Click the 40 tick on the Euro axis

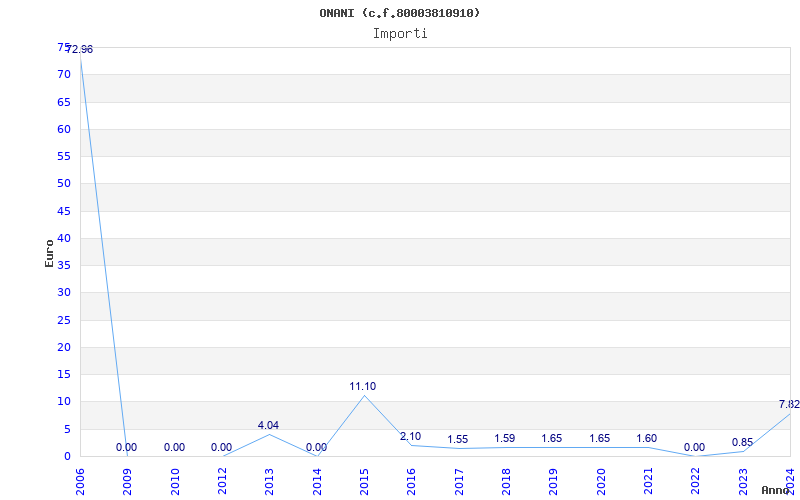pyautogui.click(x=64, y=238)
